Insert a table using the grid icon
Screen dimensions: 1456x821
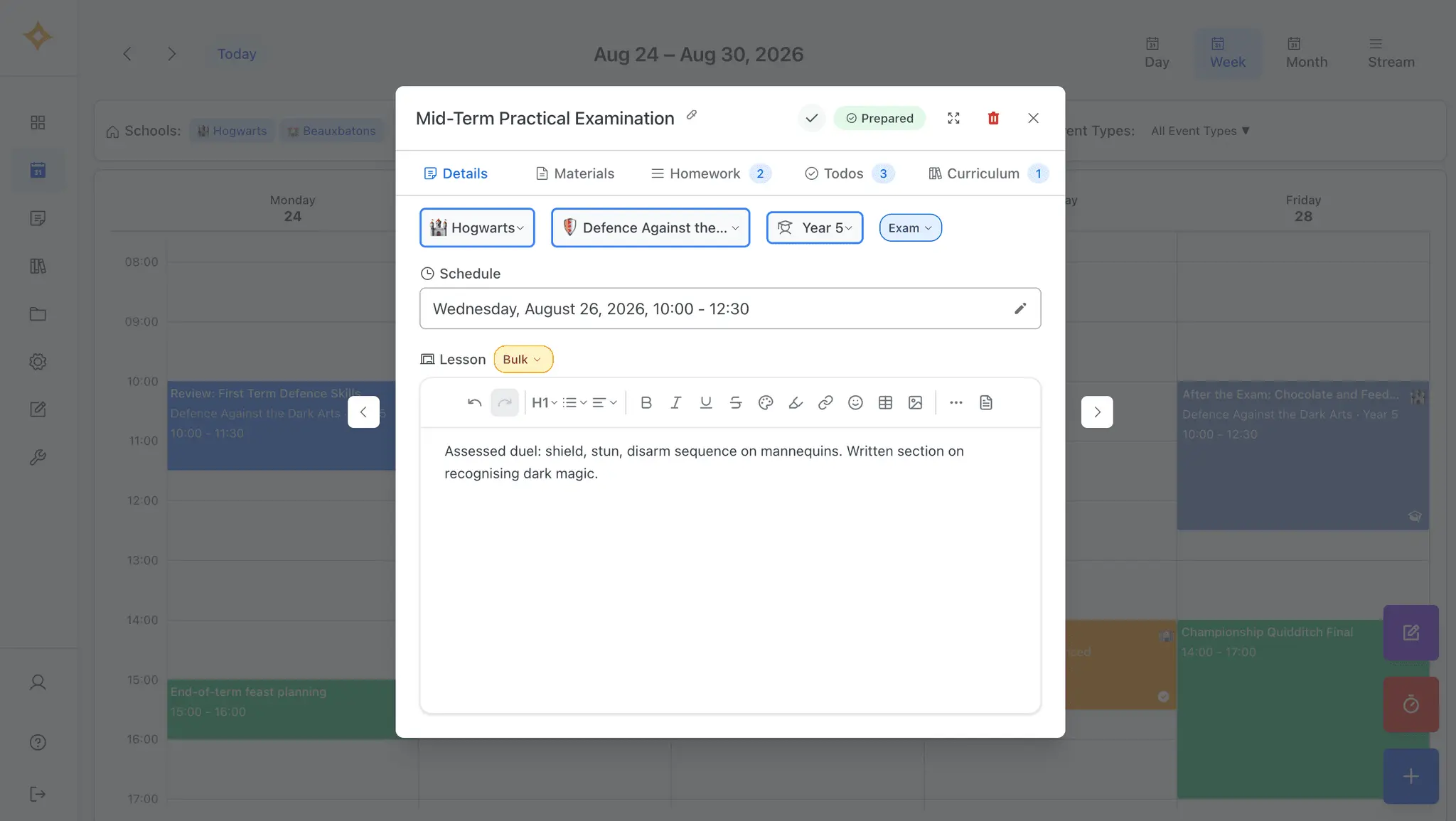click(x=885, y=403)
